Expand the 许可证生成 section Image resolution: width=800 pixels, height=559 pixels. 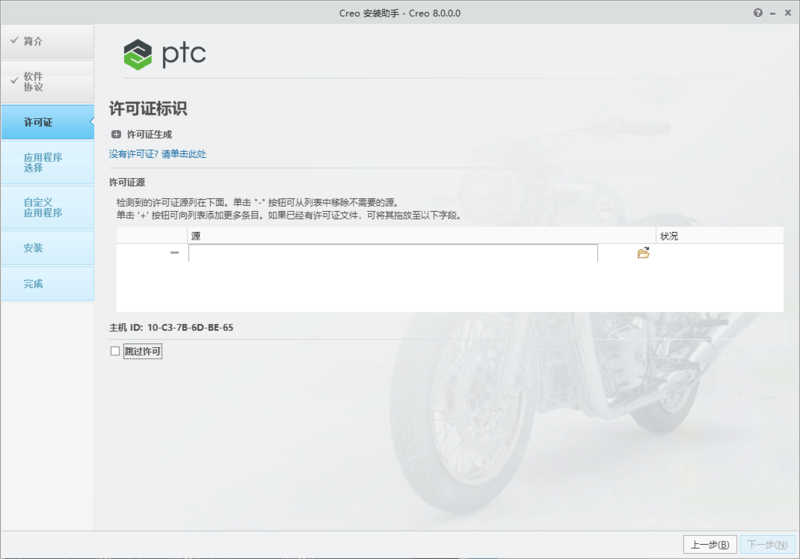click(x=116, y=134)
